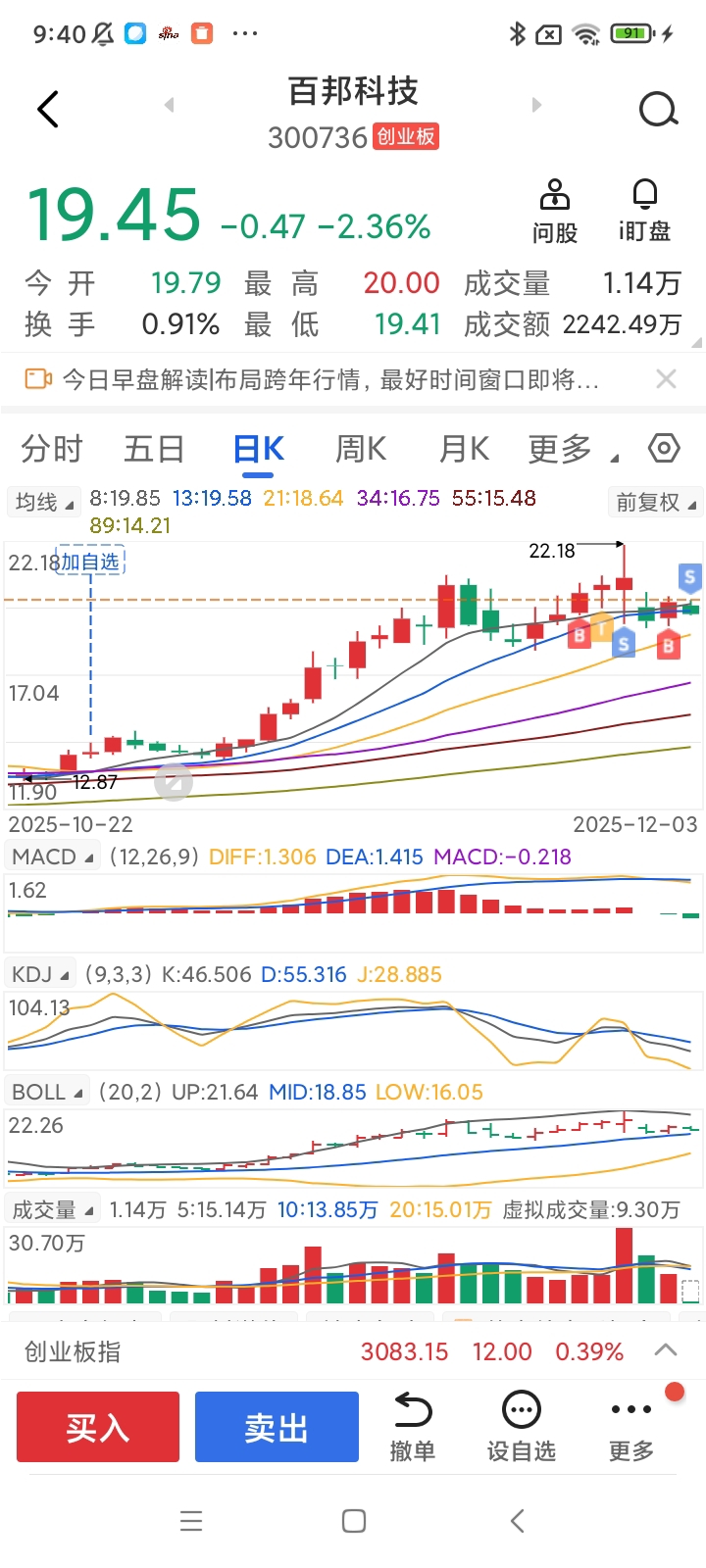Switch to the 五日 tab
706x1568 pixels.
[x=154, y=449]
